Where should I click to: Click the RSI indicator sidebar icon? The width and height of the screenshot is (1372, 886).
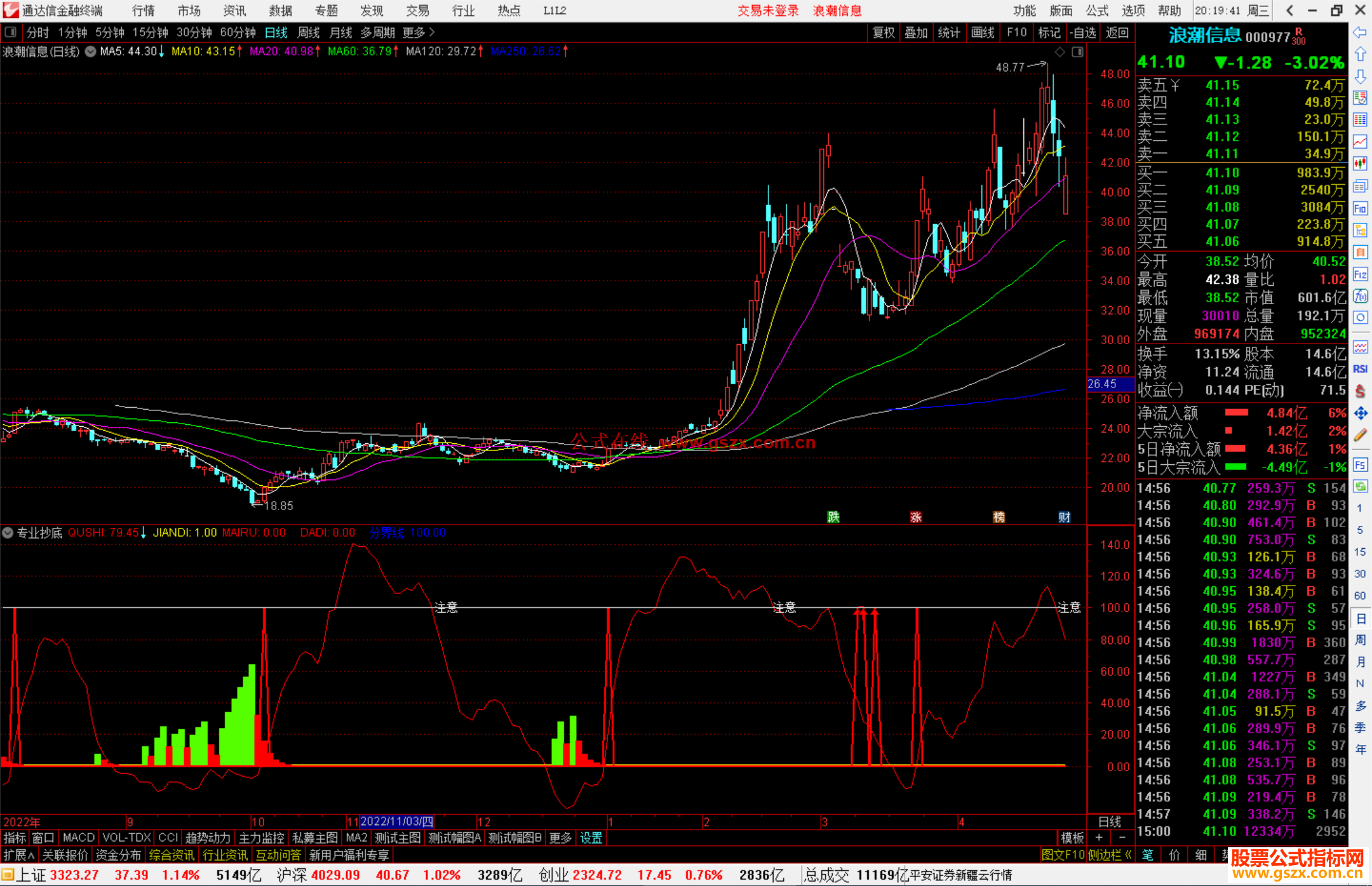(1360, 369)
